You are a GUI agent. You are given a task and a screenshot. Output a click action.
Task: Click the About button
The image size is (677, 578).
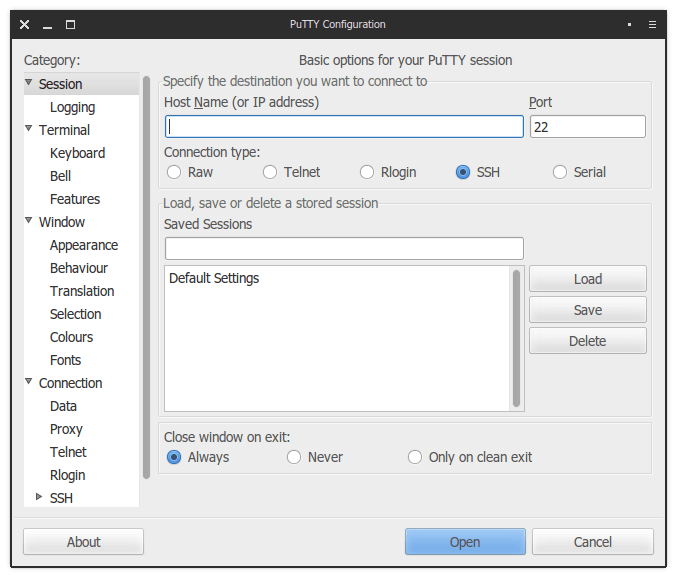83,542
